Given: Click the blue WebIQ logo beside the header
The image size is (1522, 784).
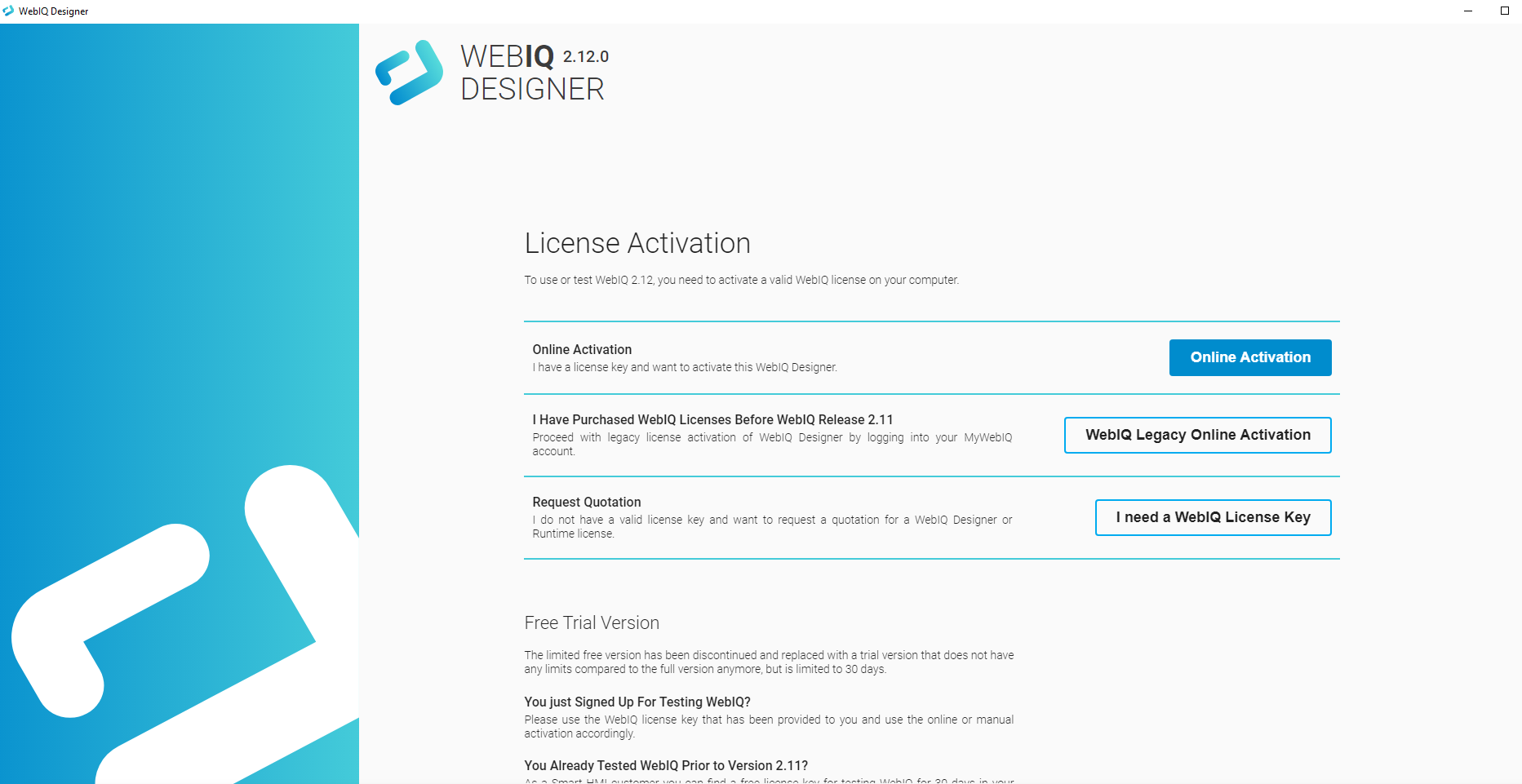Looking at the screenshot, I should pyautogui.click(x=409, y=73).
